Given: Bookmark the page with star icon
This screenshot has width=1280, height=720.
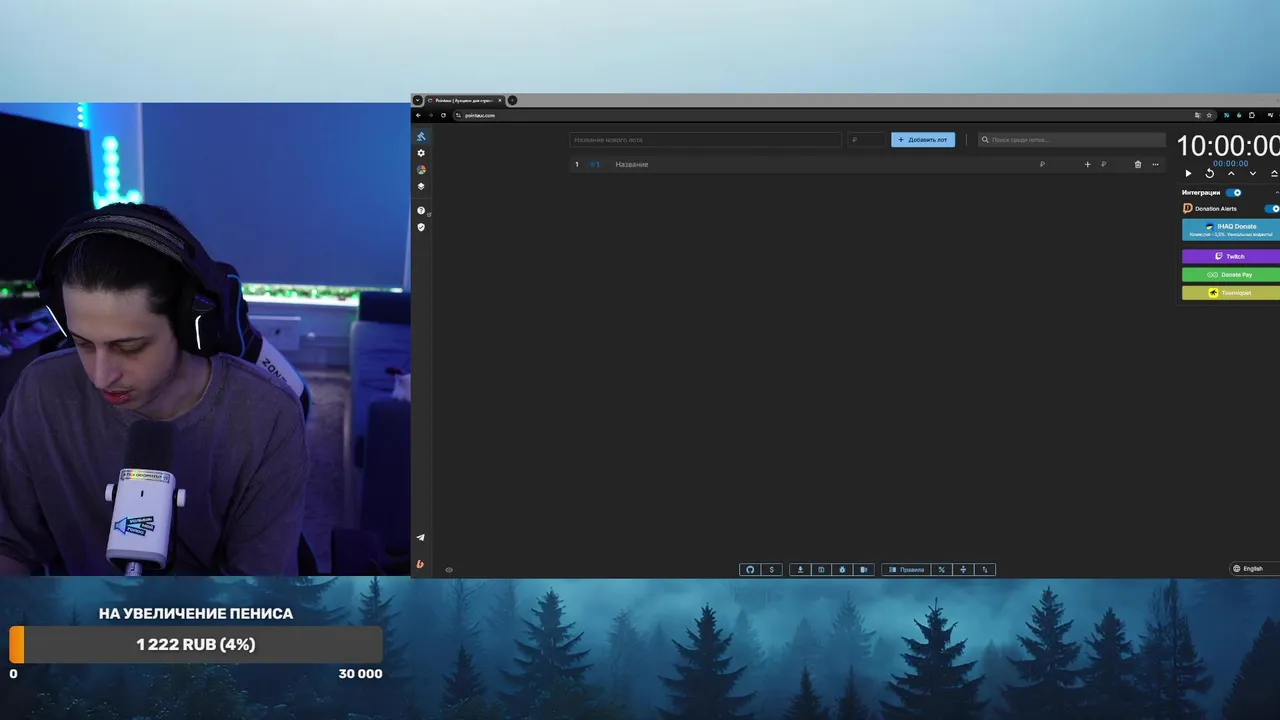Looking at the screenshot, I should (x=1209, y=115).
